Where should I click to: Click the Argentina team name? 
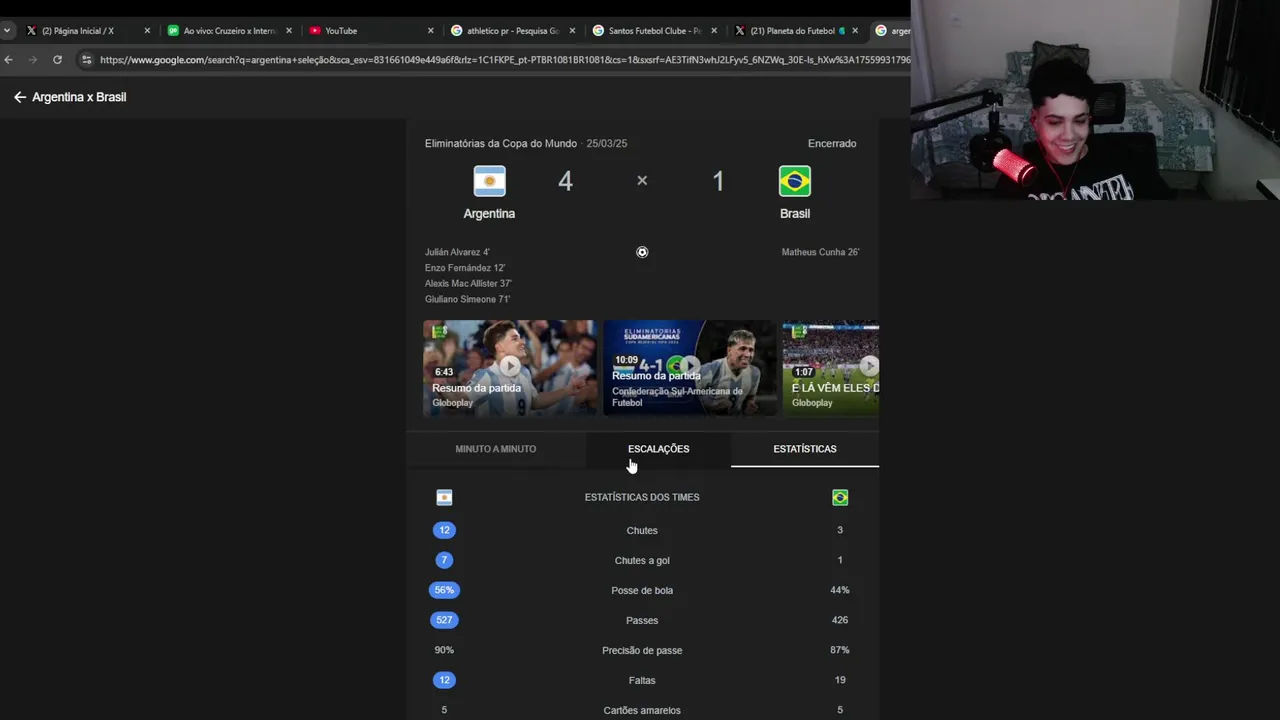(x=489, y=214)
